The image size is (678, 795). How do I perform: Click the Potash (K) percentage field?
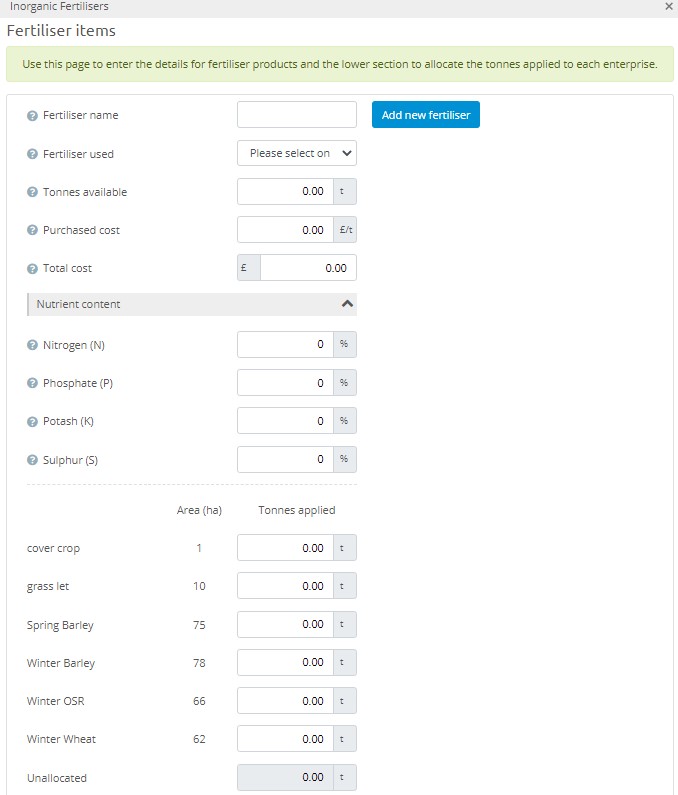click(x=285, y=421)
